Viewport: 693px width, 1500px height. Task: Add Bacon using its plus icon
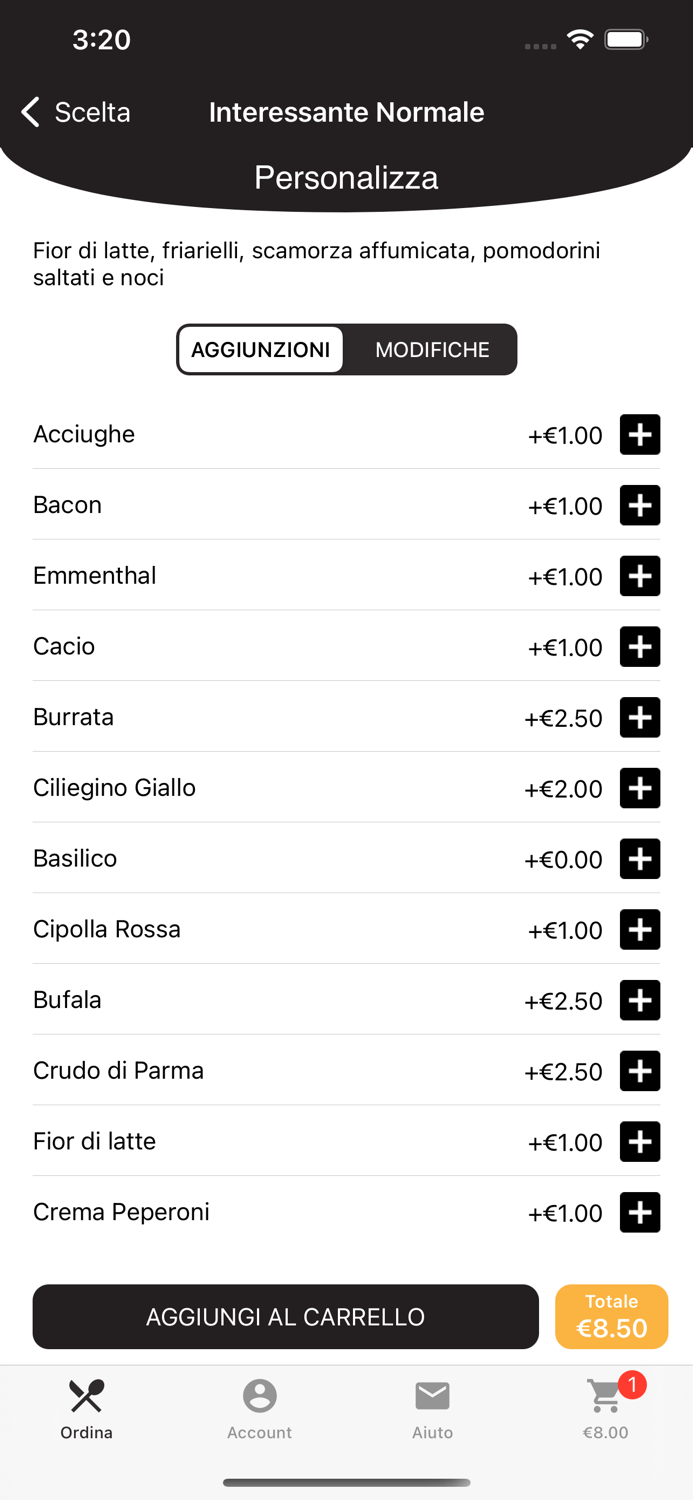(640, 505)
